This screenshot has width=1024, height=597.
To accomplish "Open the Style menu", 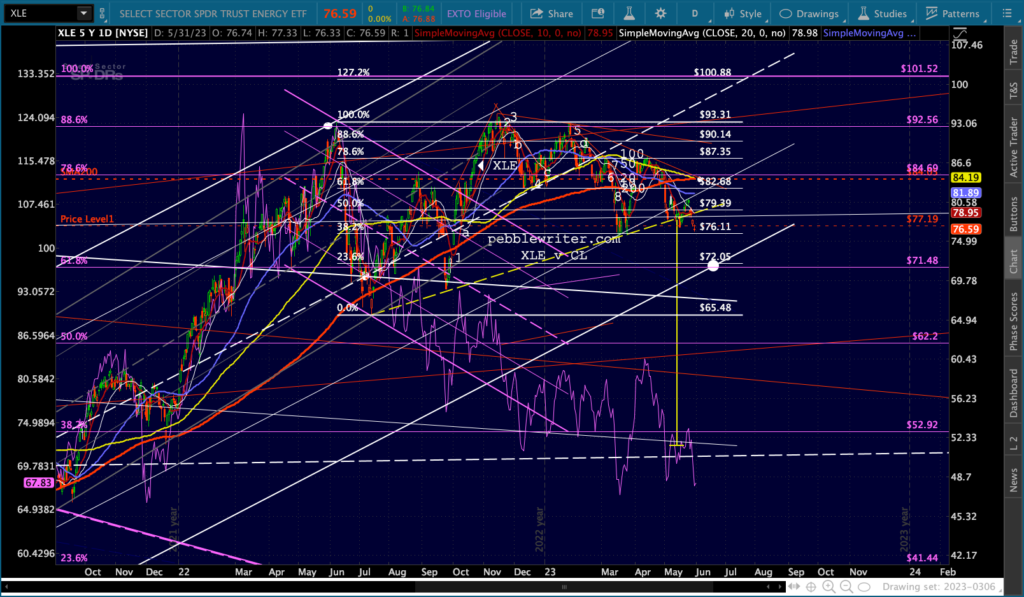I will pyautogui.click(x=743, y=13).
